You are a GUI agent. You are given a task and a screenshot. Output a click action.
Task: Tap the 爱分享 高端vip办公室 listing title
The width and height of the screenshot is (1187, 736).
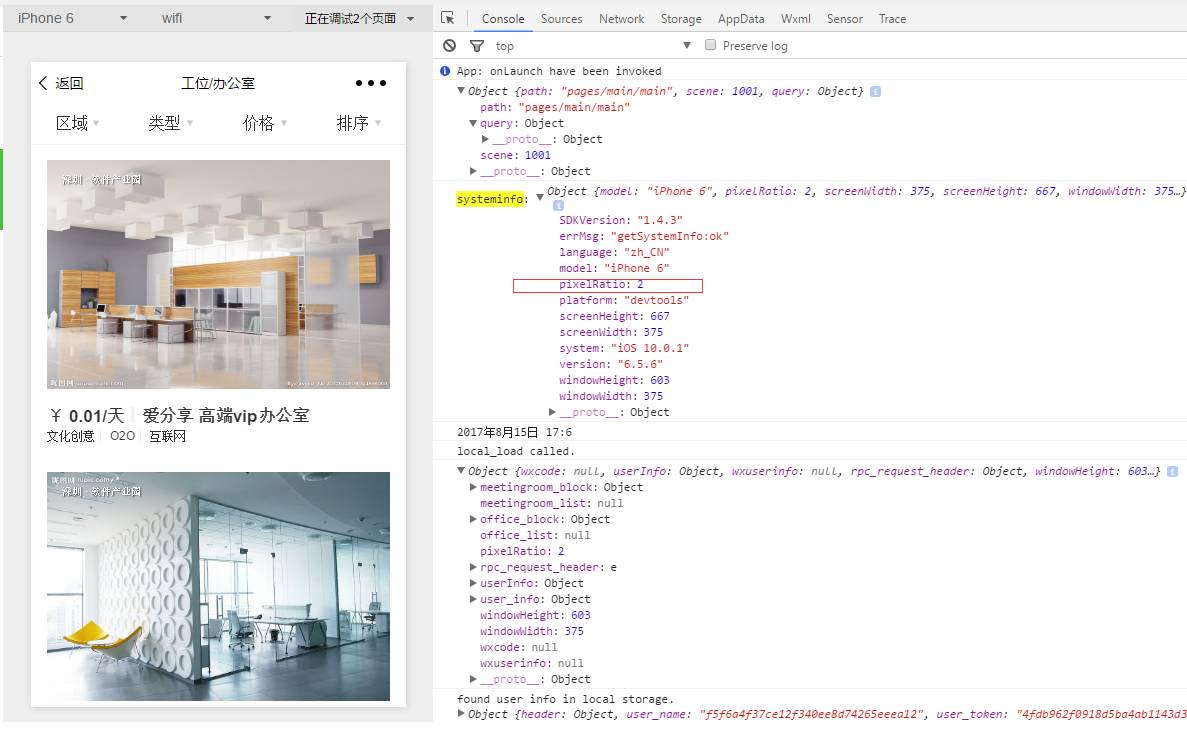click(226, 415)
